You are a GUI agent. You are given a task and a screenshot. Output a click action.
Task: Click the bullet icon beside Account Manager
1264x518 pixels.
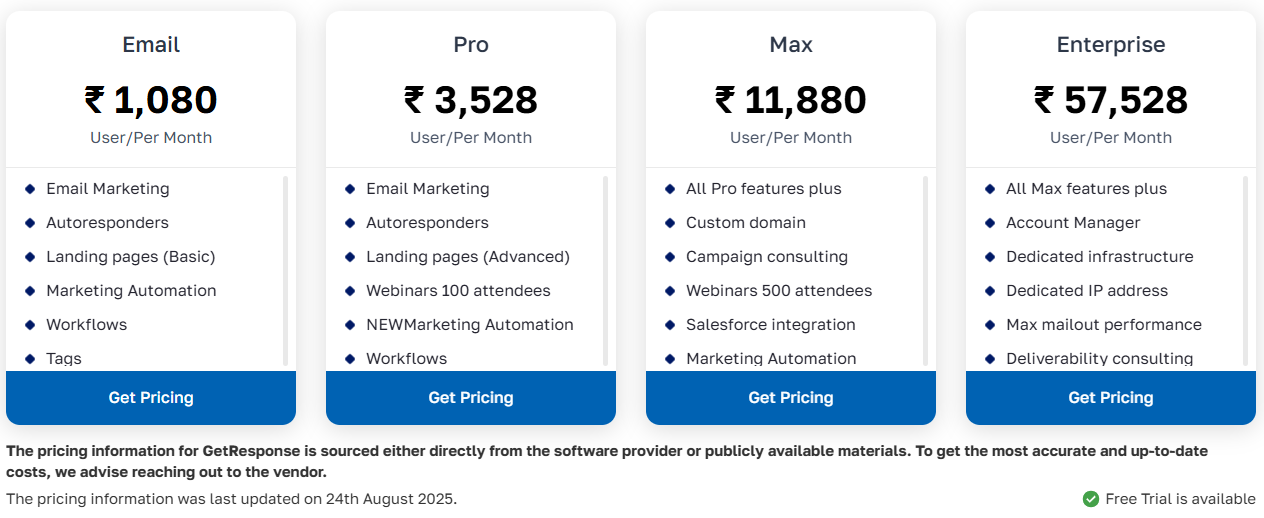point(990,223)
